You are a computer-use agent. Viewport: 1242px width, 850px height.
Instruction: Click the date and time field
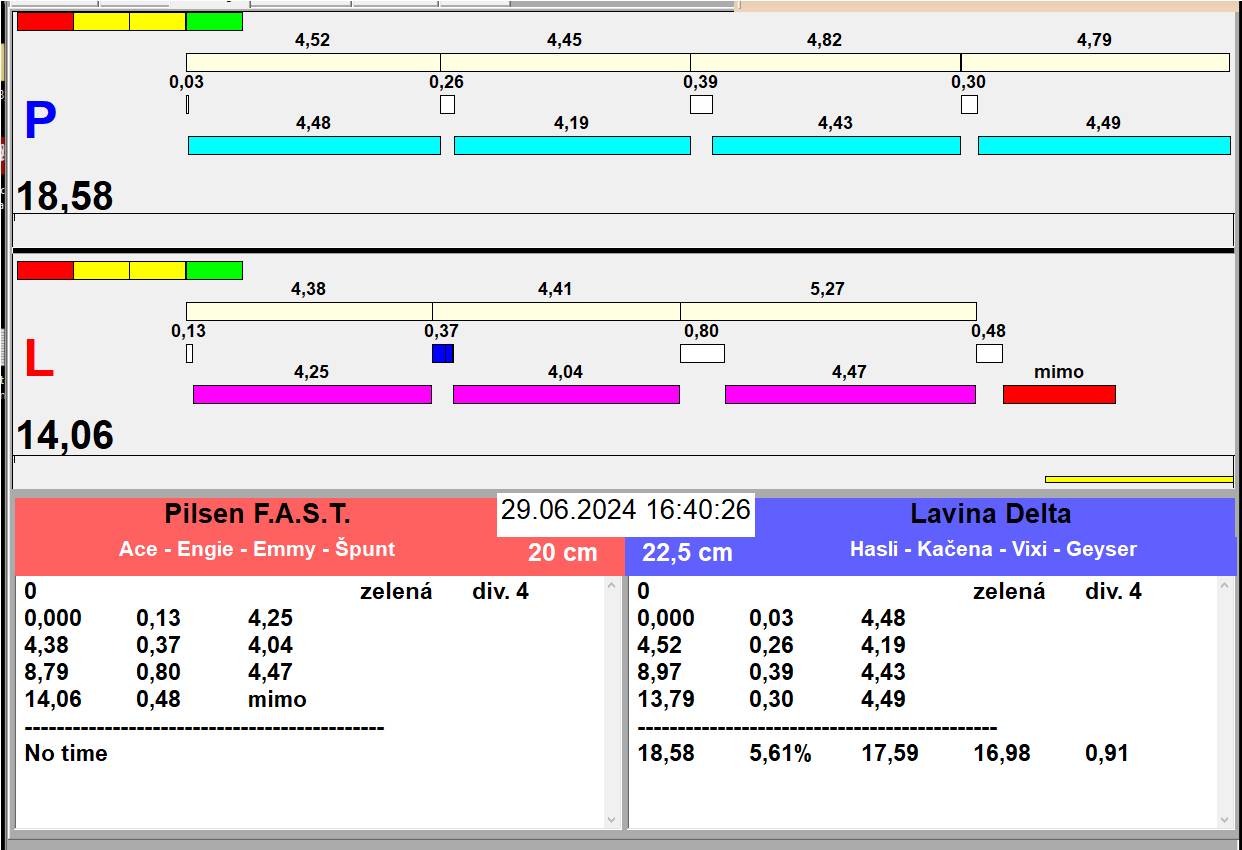coord(626,510)
